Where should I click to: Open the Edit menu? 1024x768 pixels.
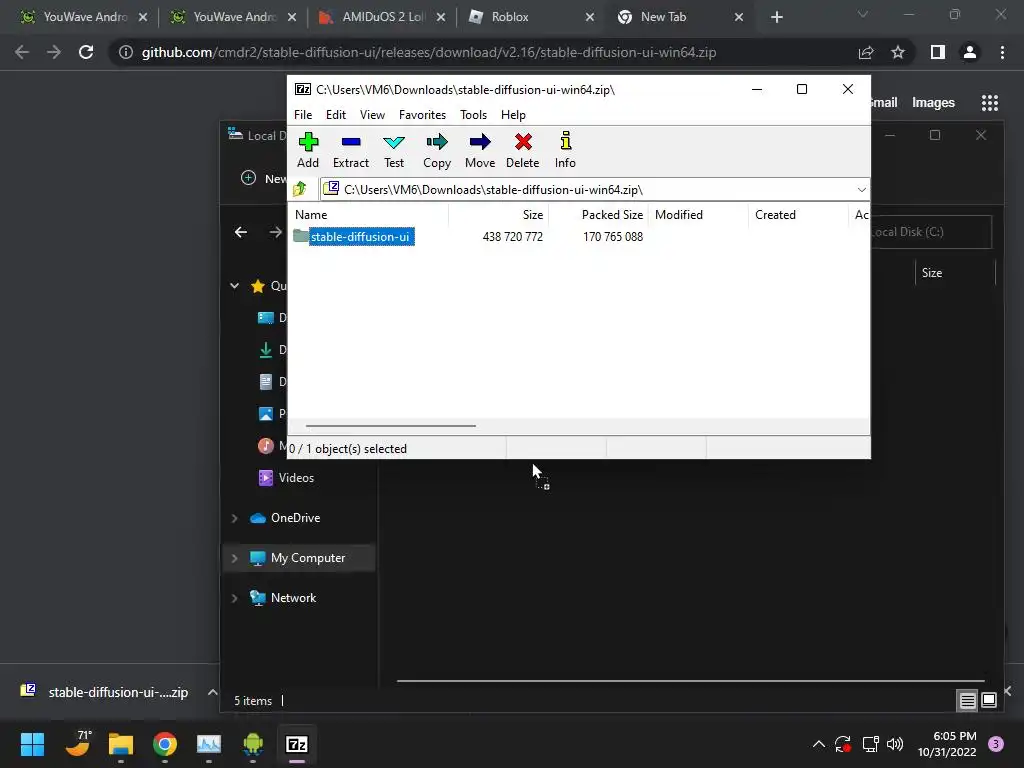336,115
